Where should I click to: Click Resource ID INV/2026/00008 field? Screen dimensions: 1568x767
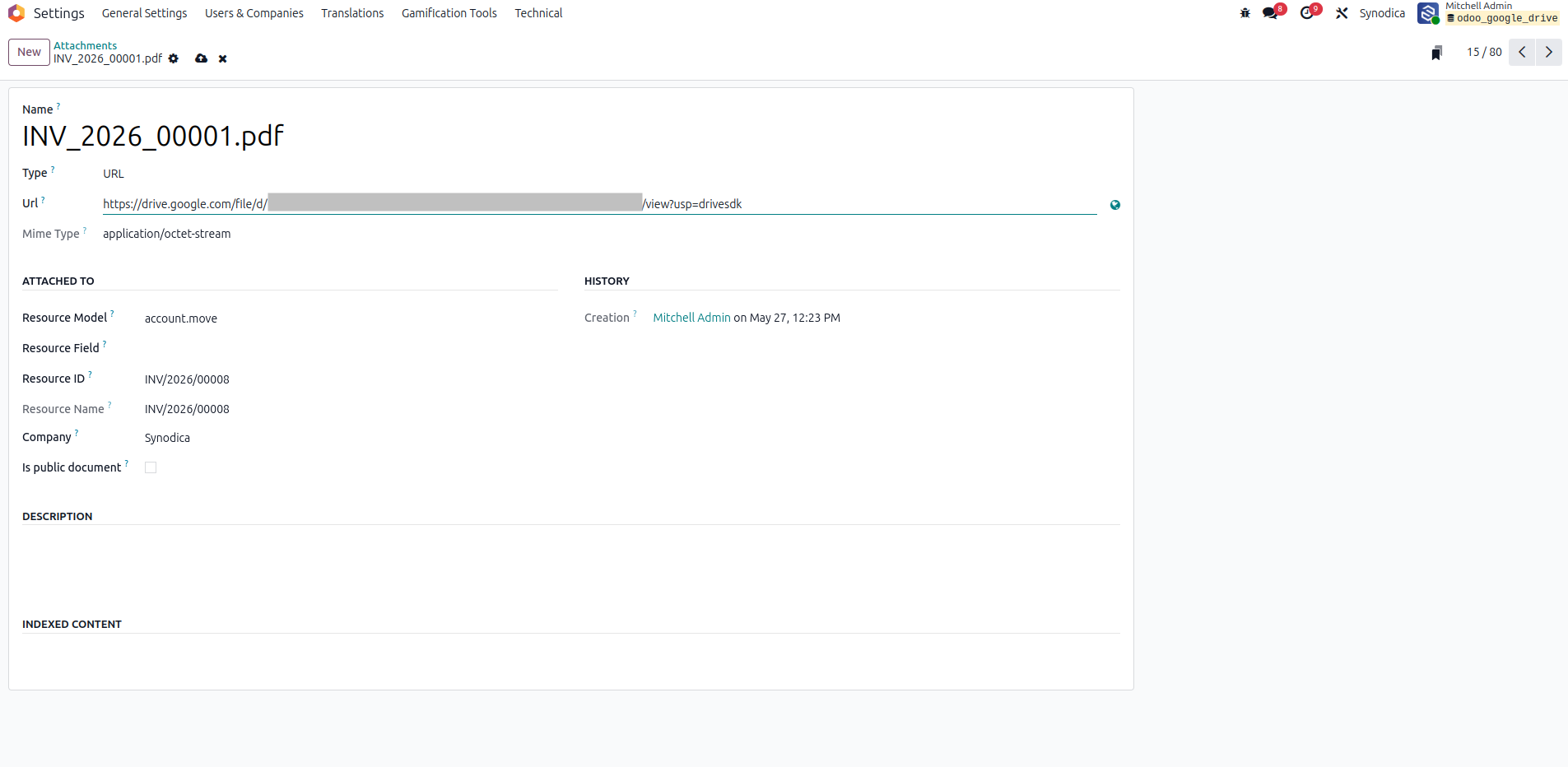pyautogui.click(x=351, y=379)
